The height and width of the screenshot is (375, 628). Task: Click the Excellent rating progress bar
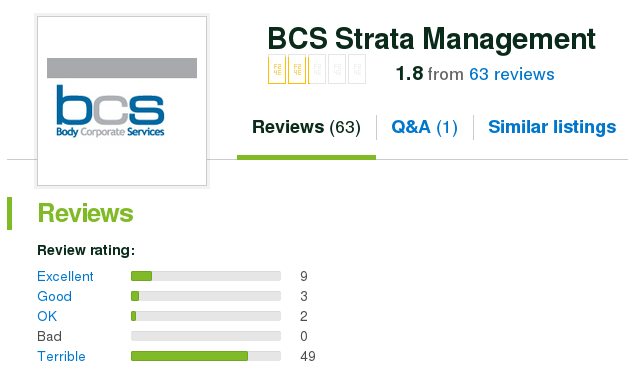[206, 276]
